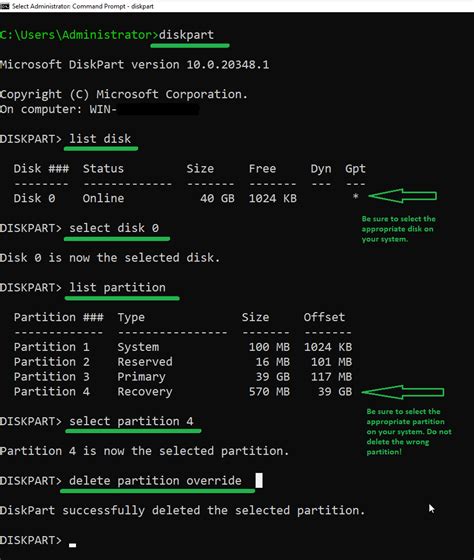This screenshot has width=474, height=560.
Task: Click the Partition 3 Primary row
Action: coord(183,376)
